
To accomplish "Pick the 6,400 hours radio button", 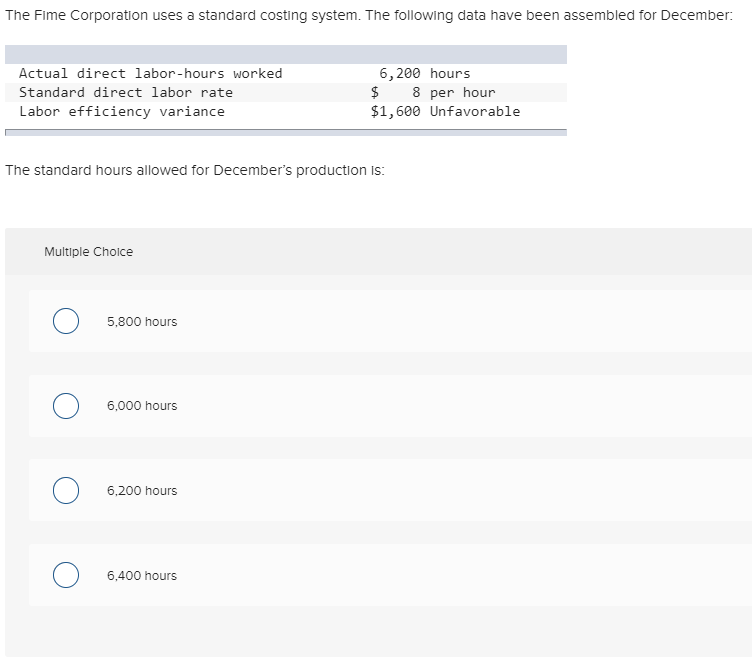I will [x=66, y=575].
